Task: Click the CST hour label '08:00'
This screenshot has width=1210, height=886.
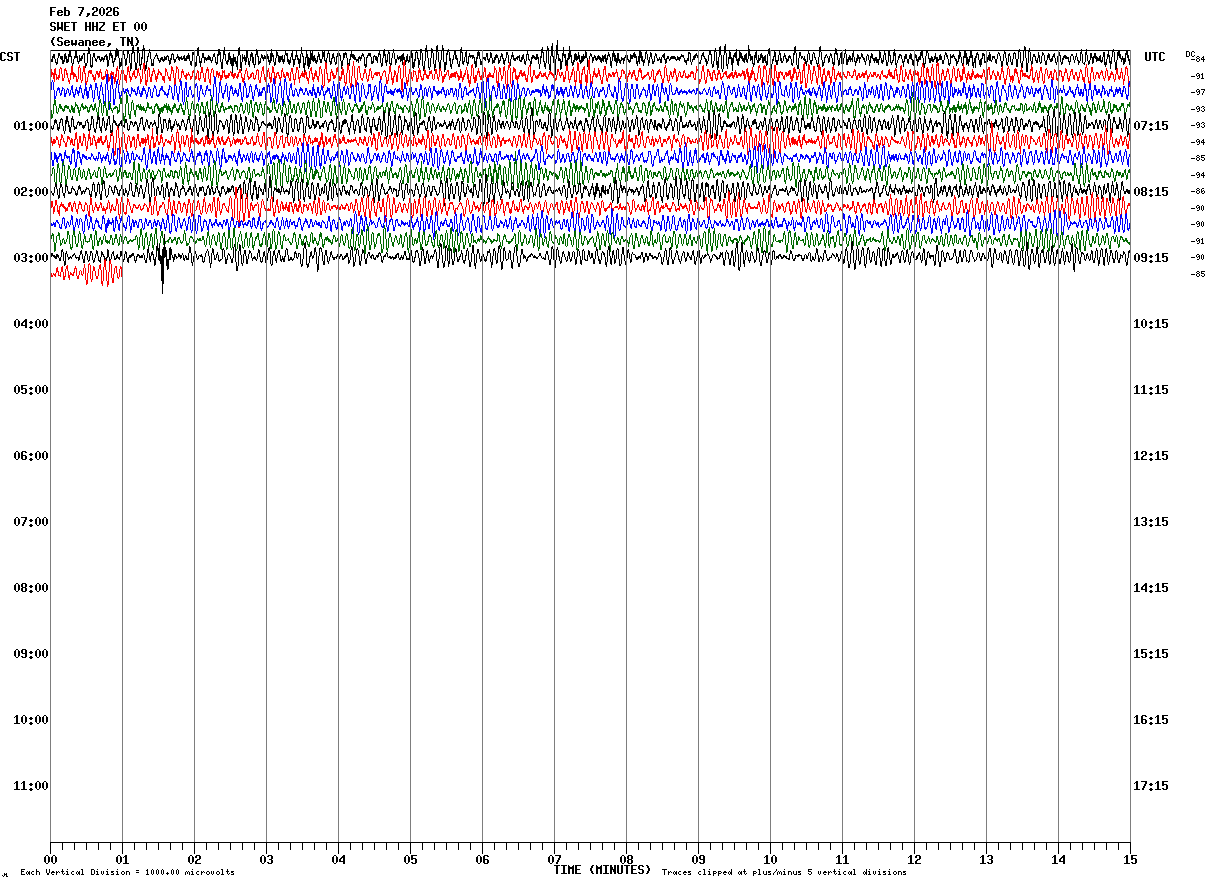Action: [x=31, y=588]
